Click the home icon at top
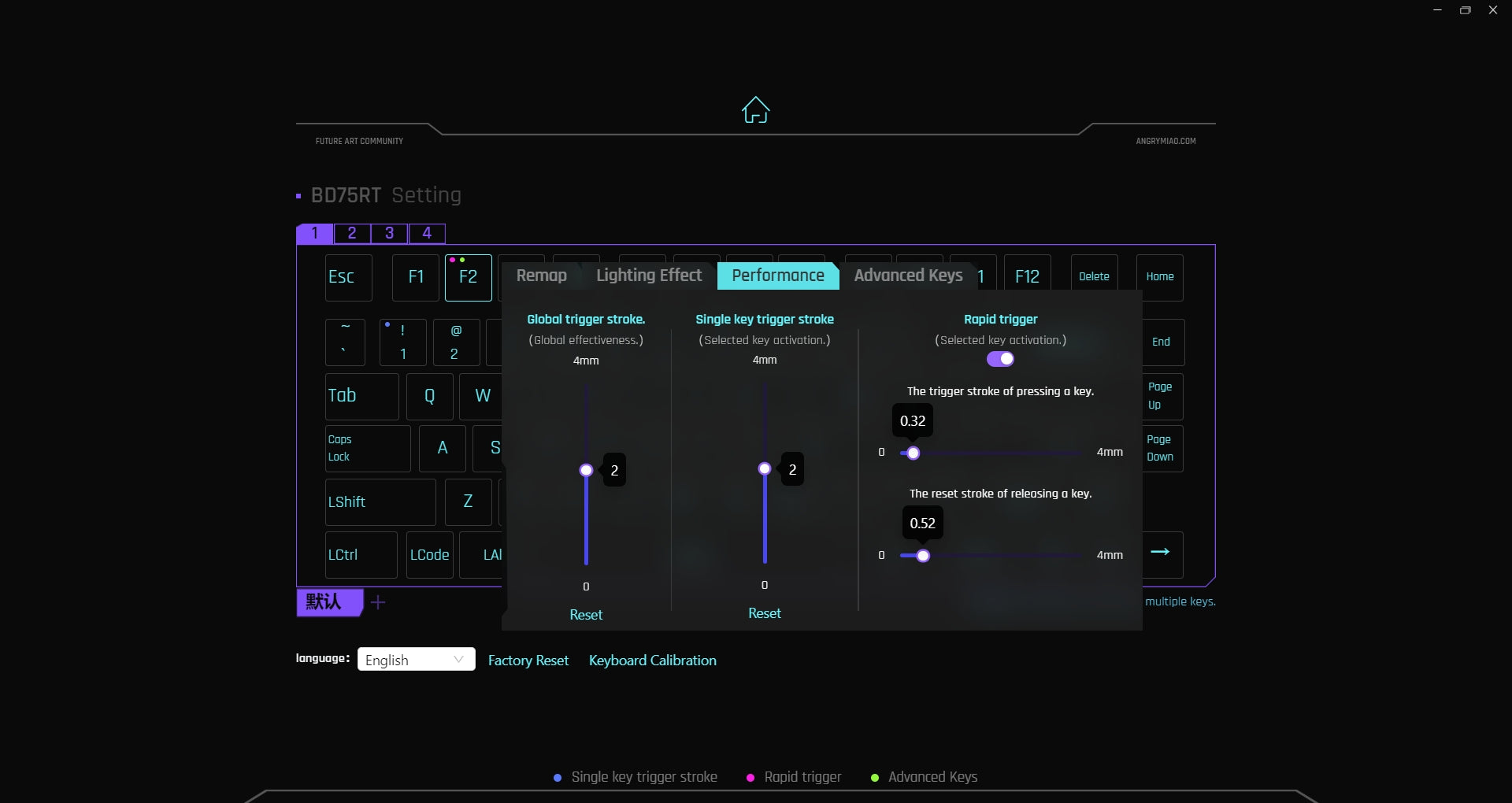The height and width of the screenshot is (803, 1512). click(755, 110)
